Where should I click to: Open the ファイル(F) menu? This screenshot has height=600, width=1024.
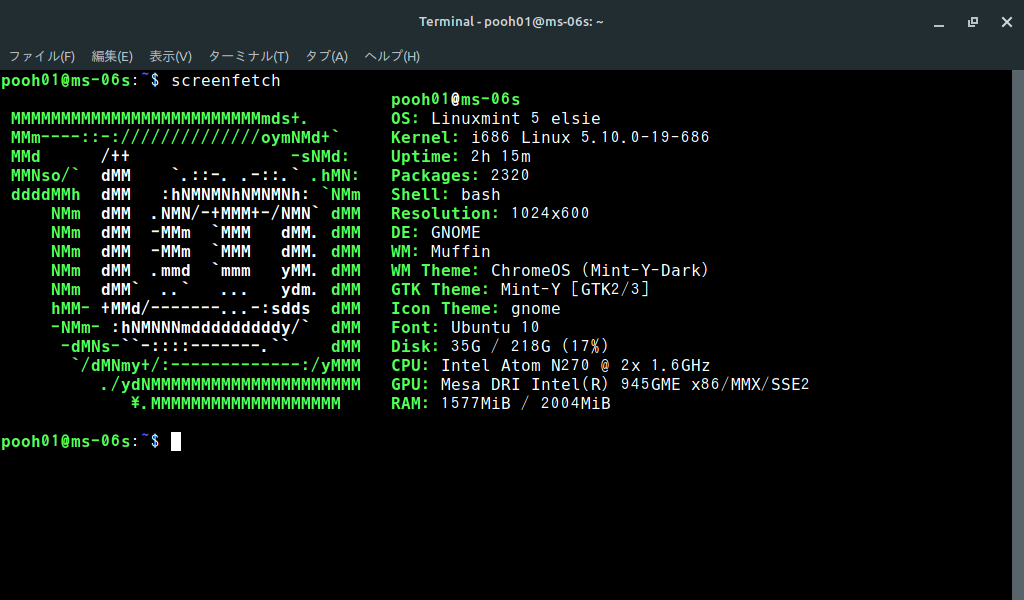[42, 56]
